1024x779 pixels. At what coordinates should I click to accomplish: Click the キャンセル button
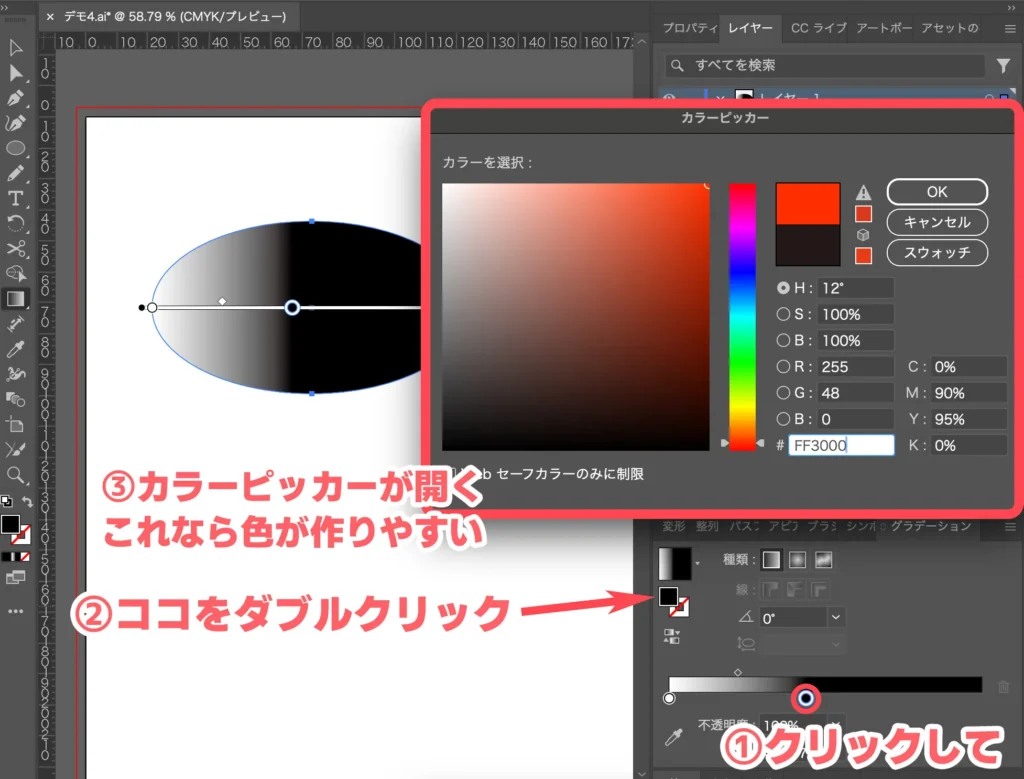[937, 222]
